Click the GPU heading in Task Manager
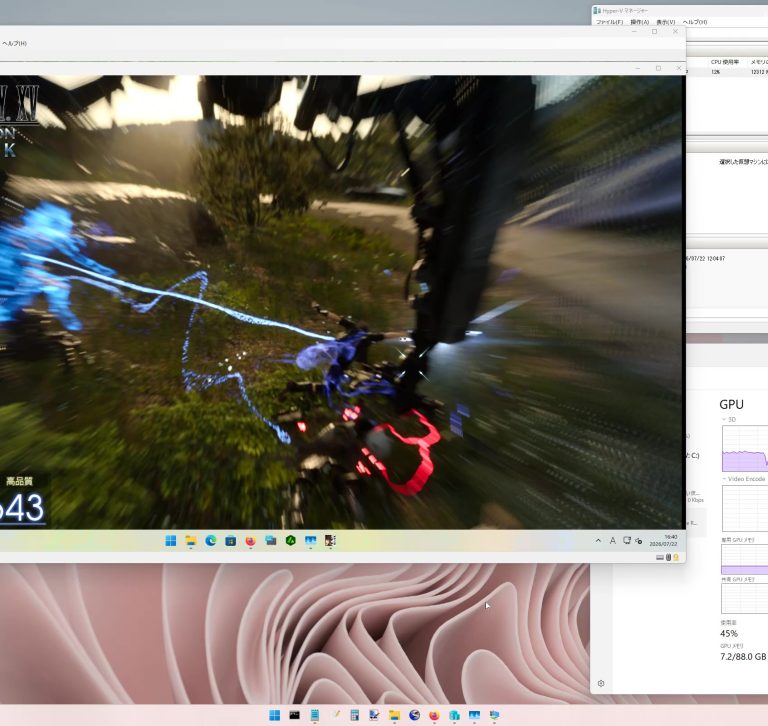 [x=731, y=404]
